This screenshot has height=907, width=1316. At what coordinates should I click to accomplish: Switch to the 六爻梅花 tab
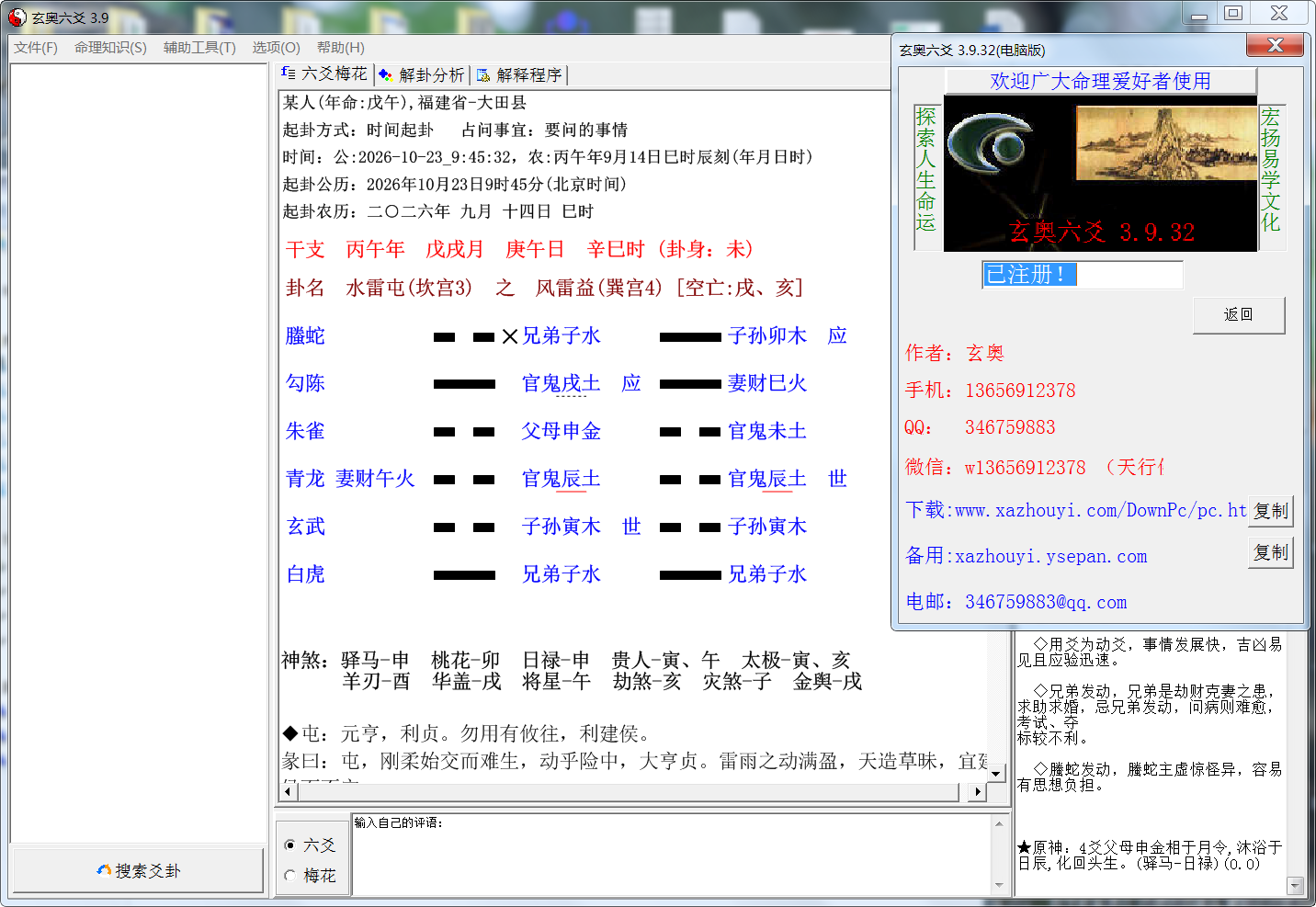click(325, 74)
